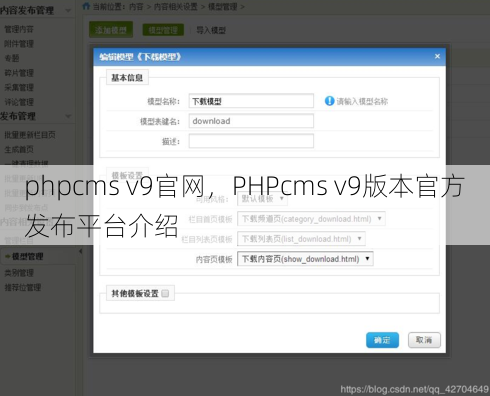Open 推荐位管理 in the sidebar

23,287
